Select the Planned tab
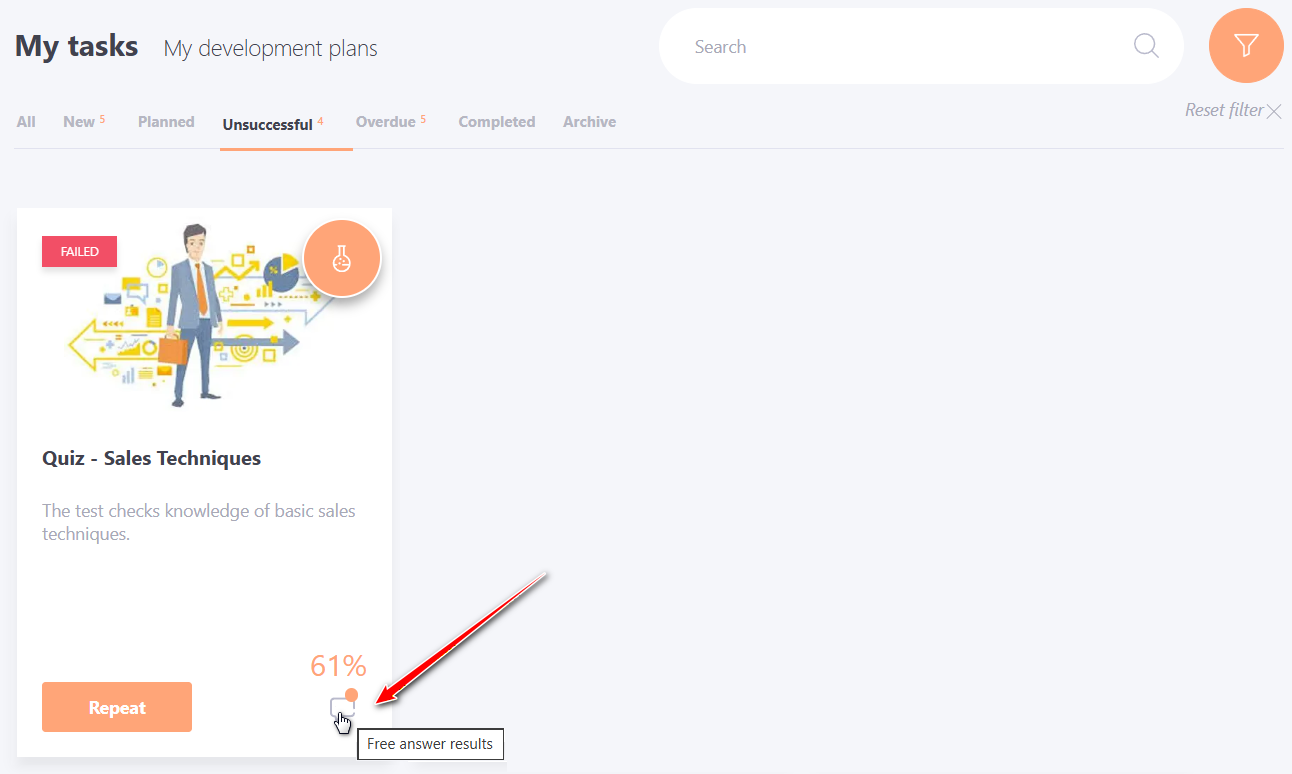 [x=166, y=122]
